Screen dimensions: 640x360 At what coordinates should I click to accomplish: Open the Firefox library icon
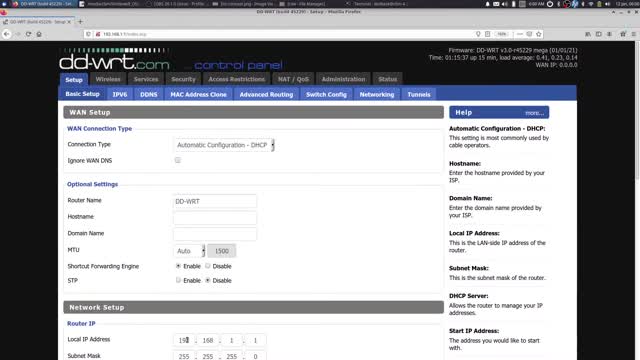[588, 34]
